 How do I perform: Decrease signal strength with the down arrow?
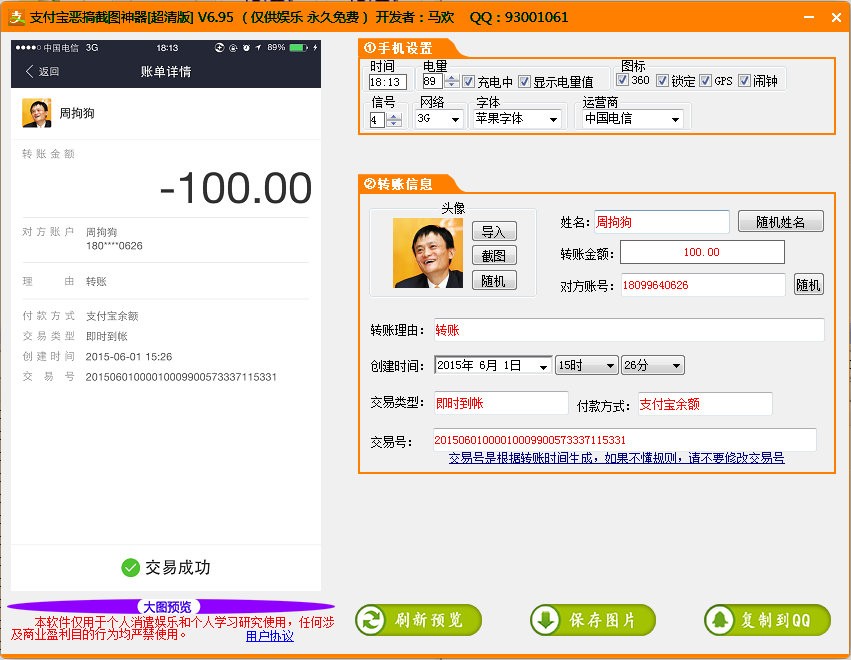(395, 123)
